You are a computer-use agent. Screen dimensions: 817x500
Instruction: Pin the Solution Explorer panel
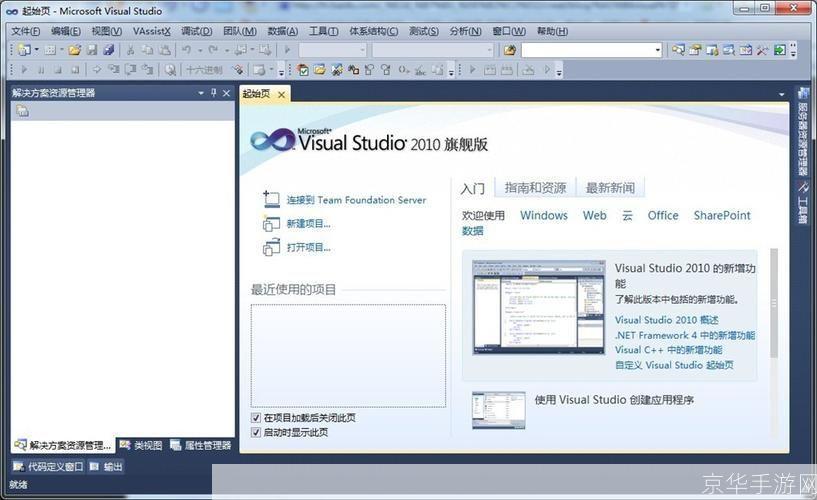pyautogui.click(x=214, y=93)
